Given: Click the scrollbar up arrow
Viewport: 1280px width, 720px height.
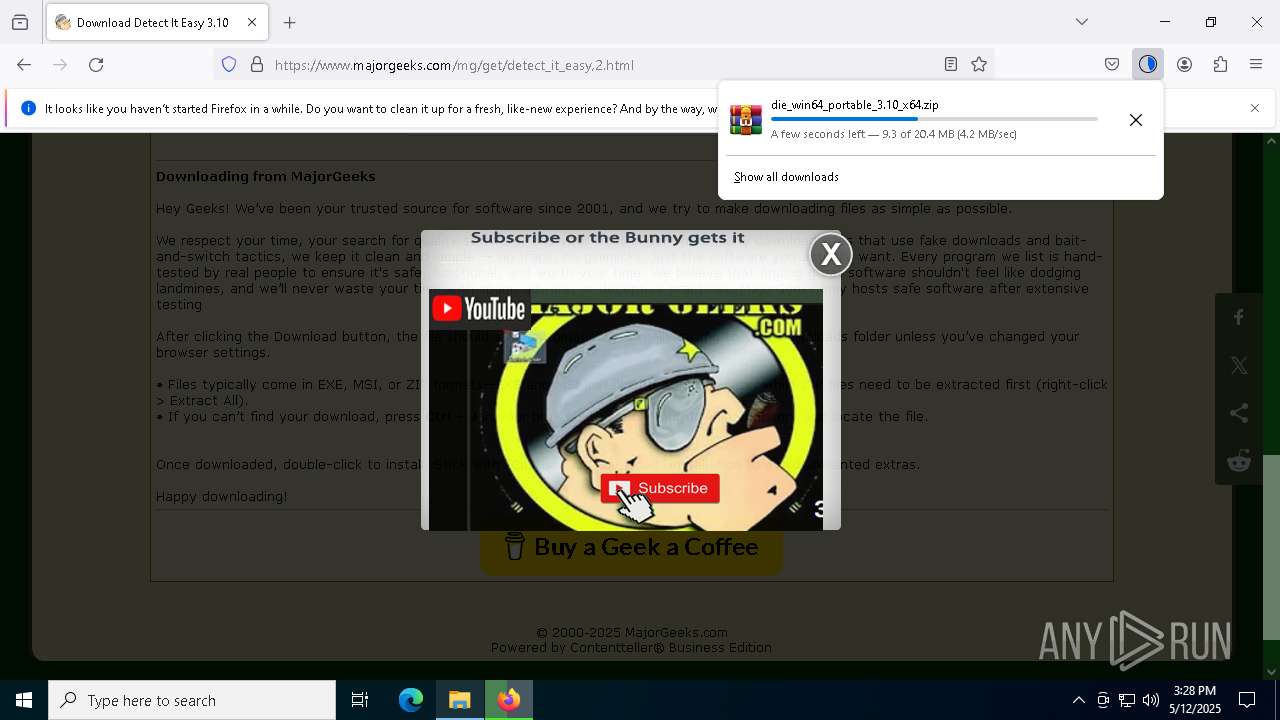Looking at the screenshot, I should [x=1271, y=141].
